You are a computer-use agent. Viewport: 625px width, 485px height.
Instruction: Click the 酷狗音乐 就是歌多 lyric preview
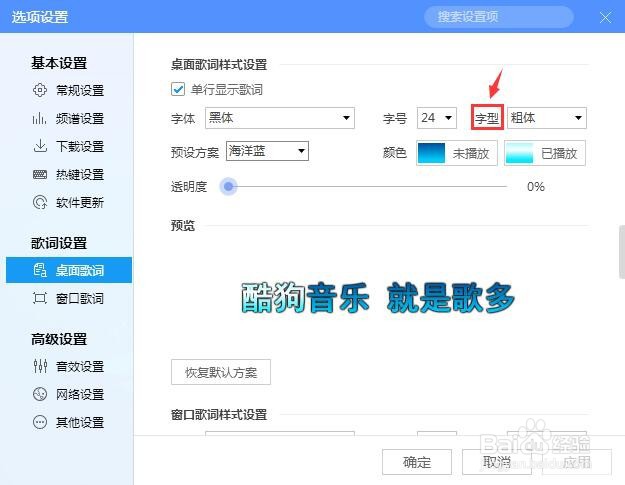377,298
